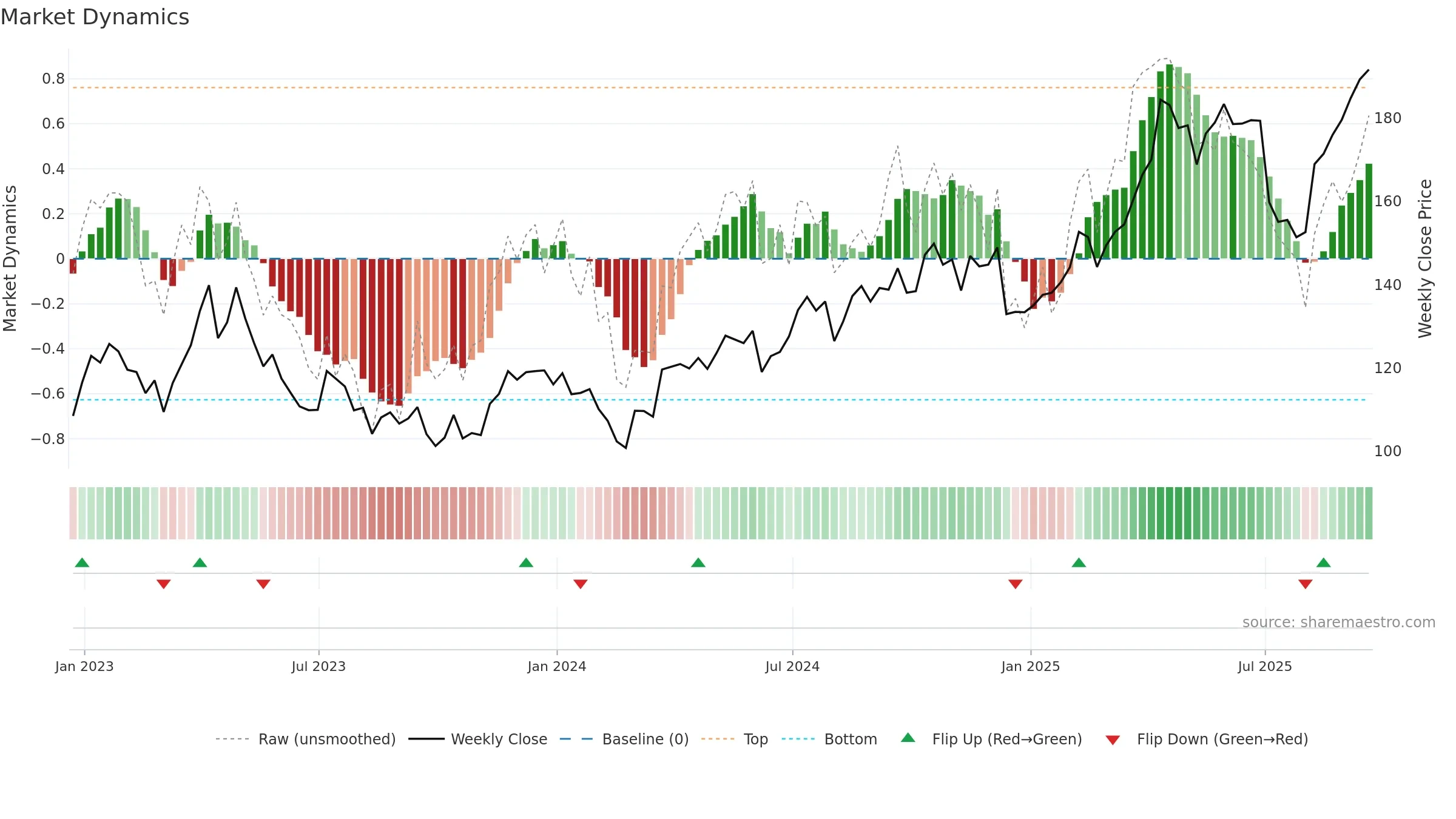Image resolution: width=1456 pixels, height=819 pixels.
Task: Click the red flip-down triangle after Jul 2025
Action: [x=1306, y=584]
